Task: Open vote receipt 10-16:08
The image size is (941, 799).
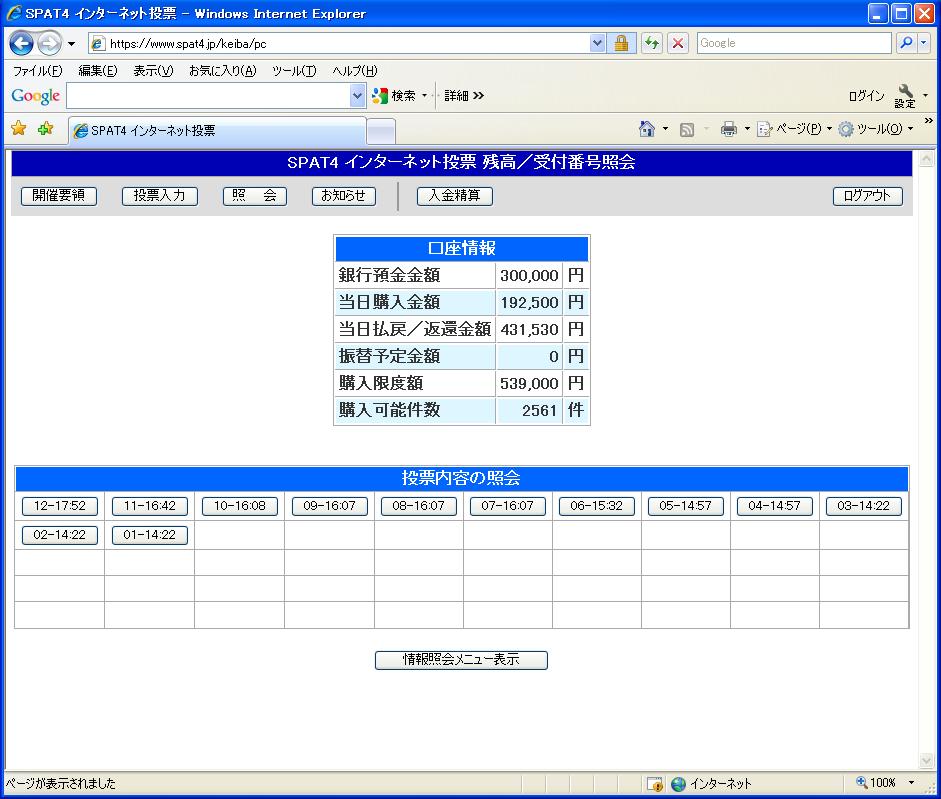Action: click(x=240, y=506)
